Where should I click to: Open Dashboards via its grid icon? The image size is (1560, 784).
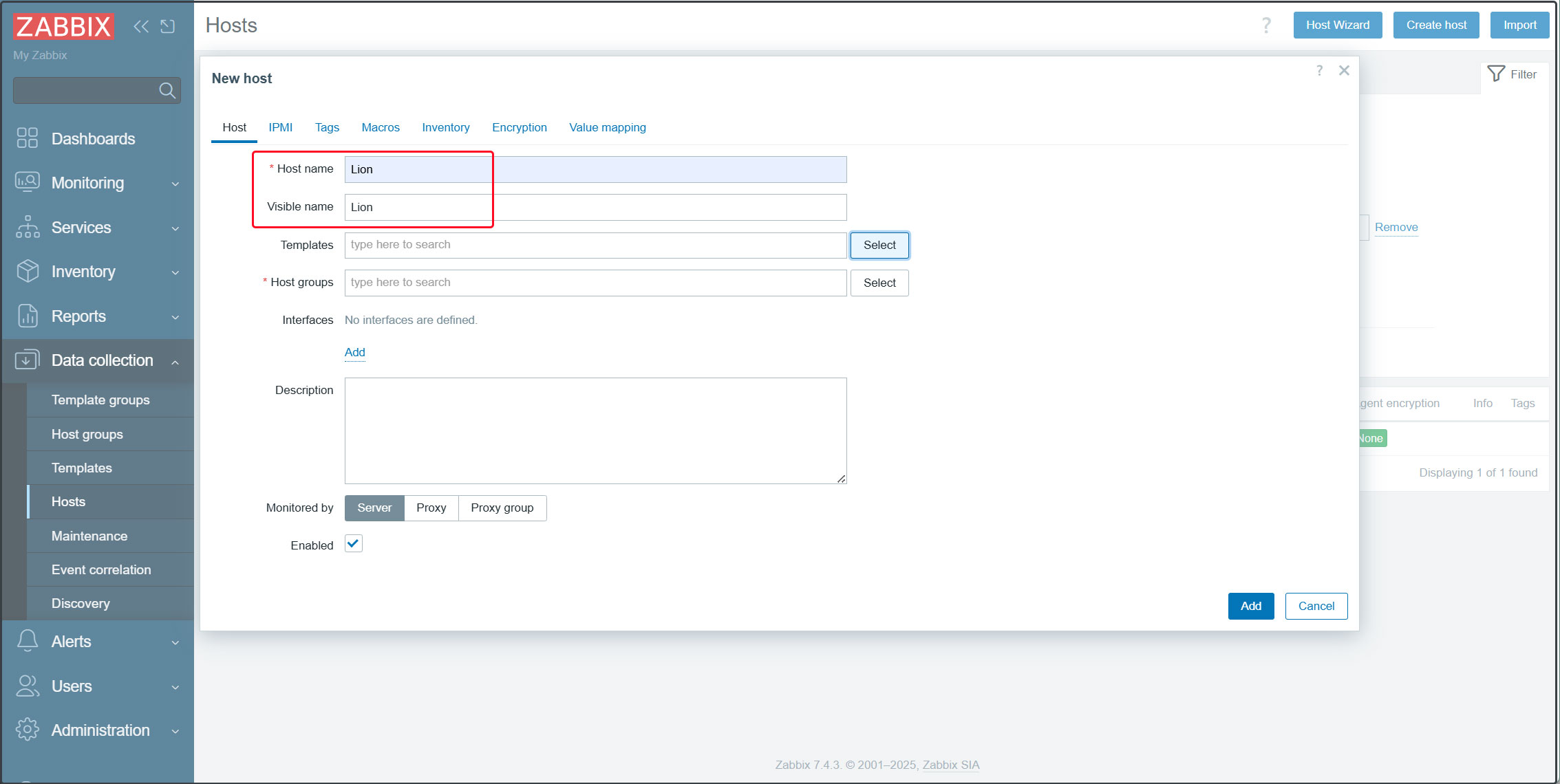(x=27, y=138)
